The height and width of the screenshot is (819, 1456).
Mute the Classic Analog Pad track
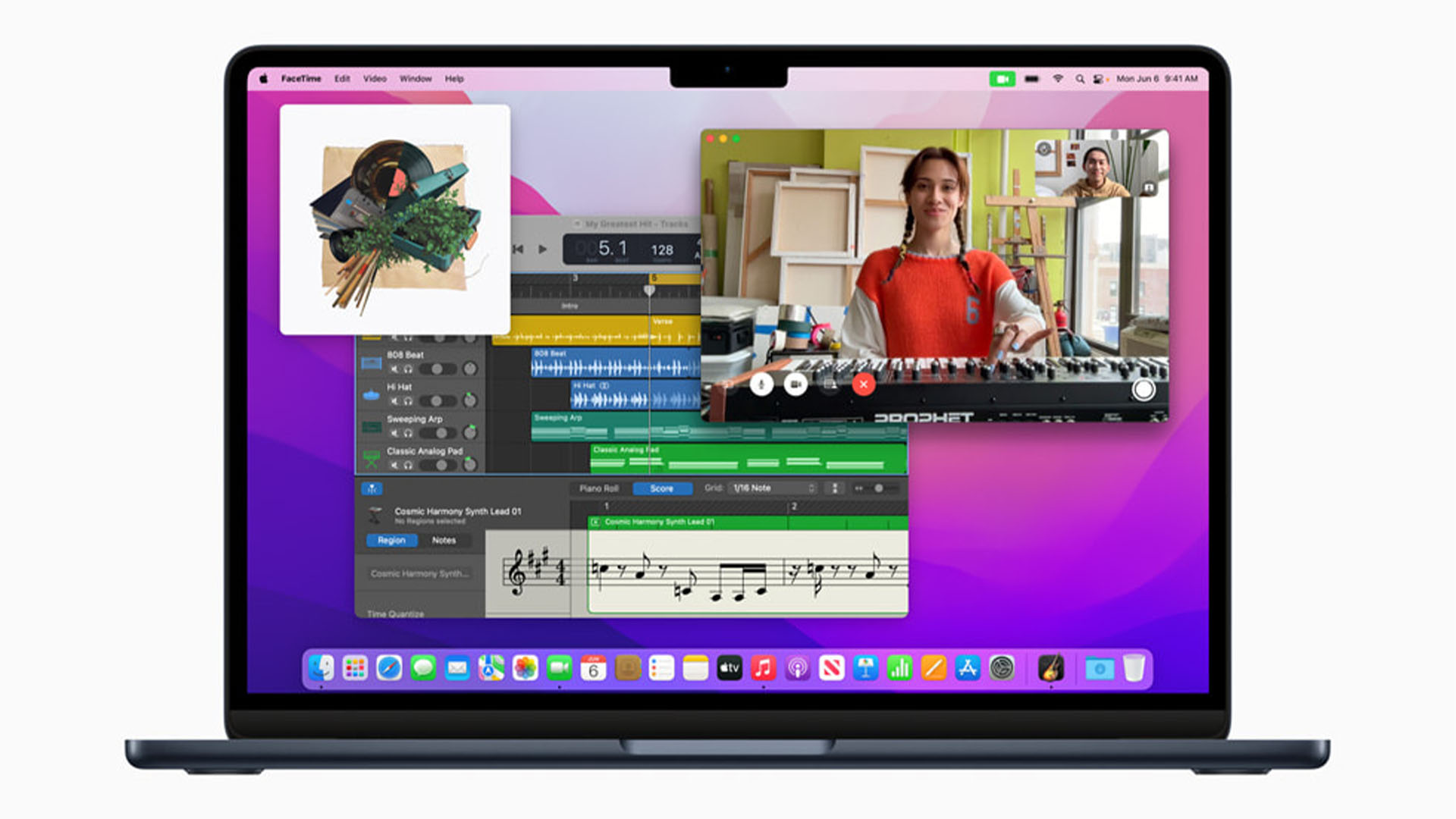[x=395, y=464]
